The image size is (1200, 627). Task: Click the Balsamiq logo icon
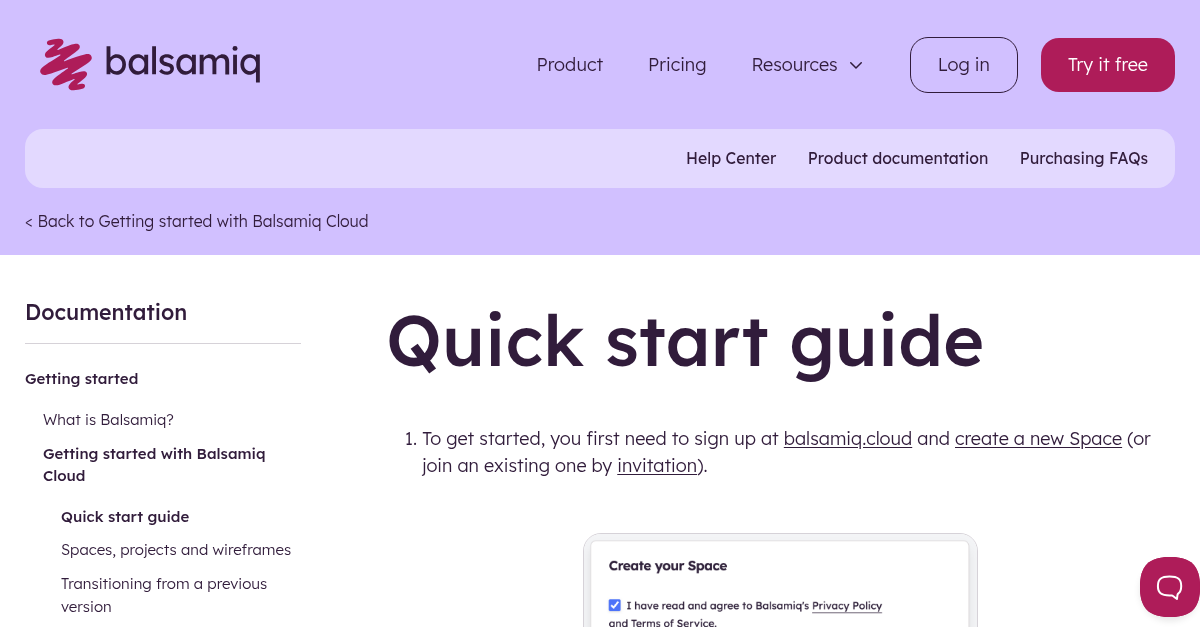click(64, 64)
